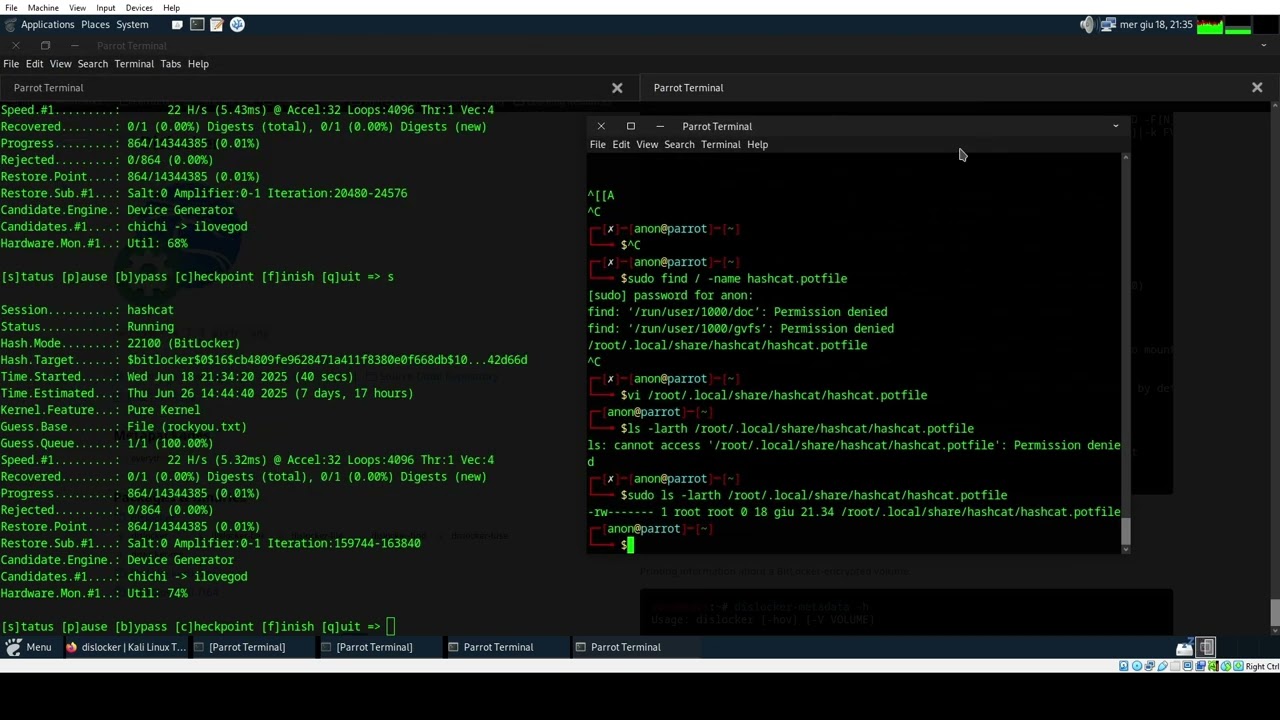Open the Places menu in the top panel
1280x720 pixels.
tap(95, 24)
